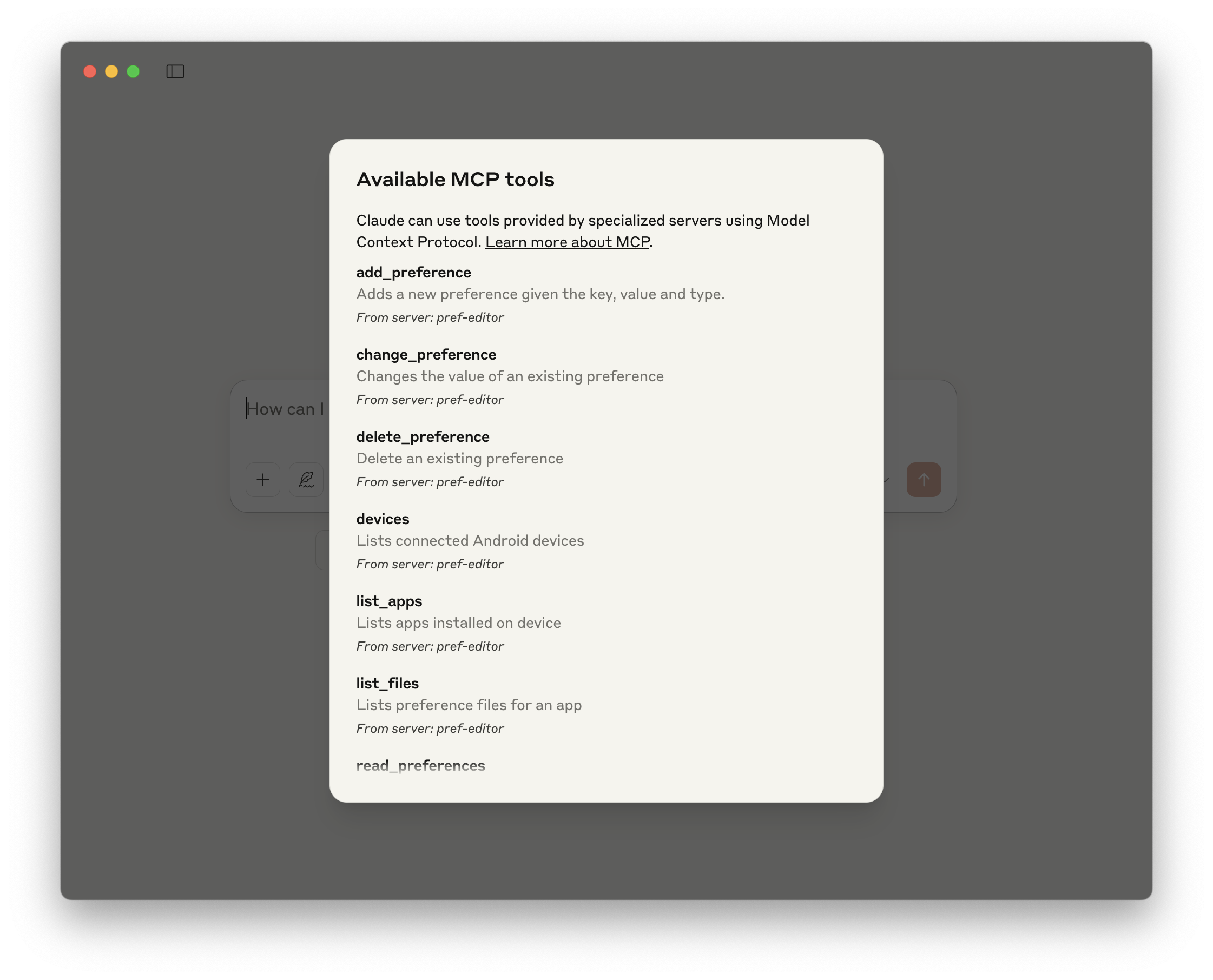1213x980 pixels.
Task: Select the add_preference tool entry
Action: point(413,272)
